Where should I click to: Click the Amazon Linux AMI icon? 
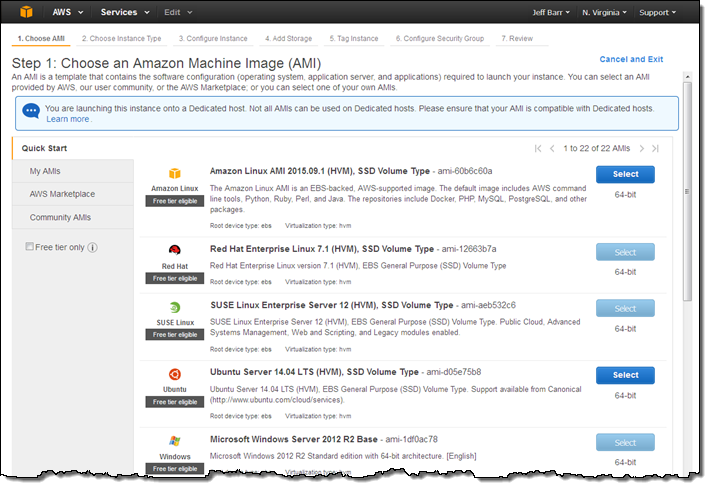pyautogui.click(x=174, y=174)
